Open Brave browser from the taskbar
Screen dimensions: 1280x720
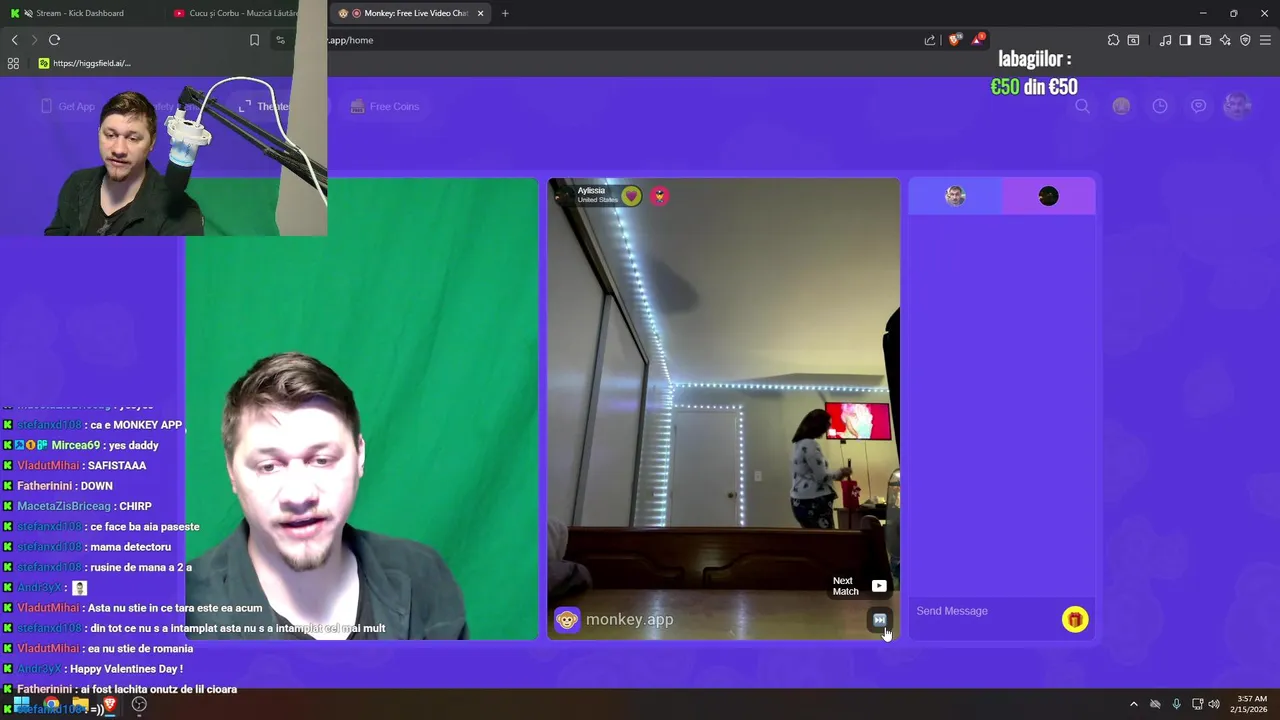coord(110,704)
